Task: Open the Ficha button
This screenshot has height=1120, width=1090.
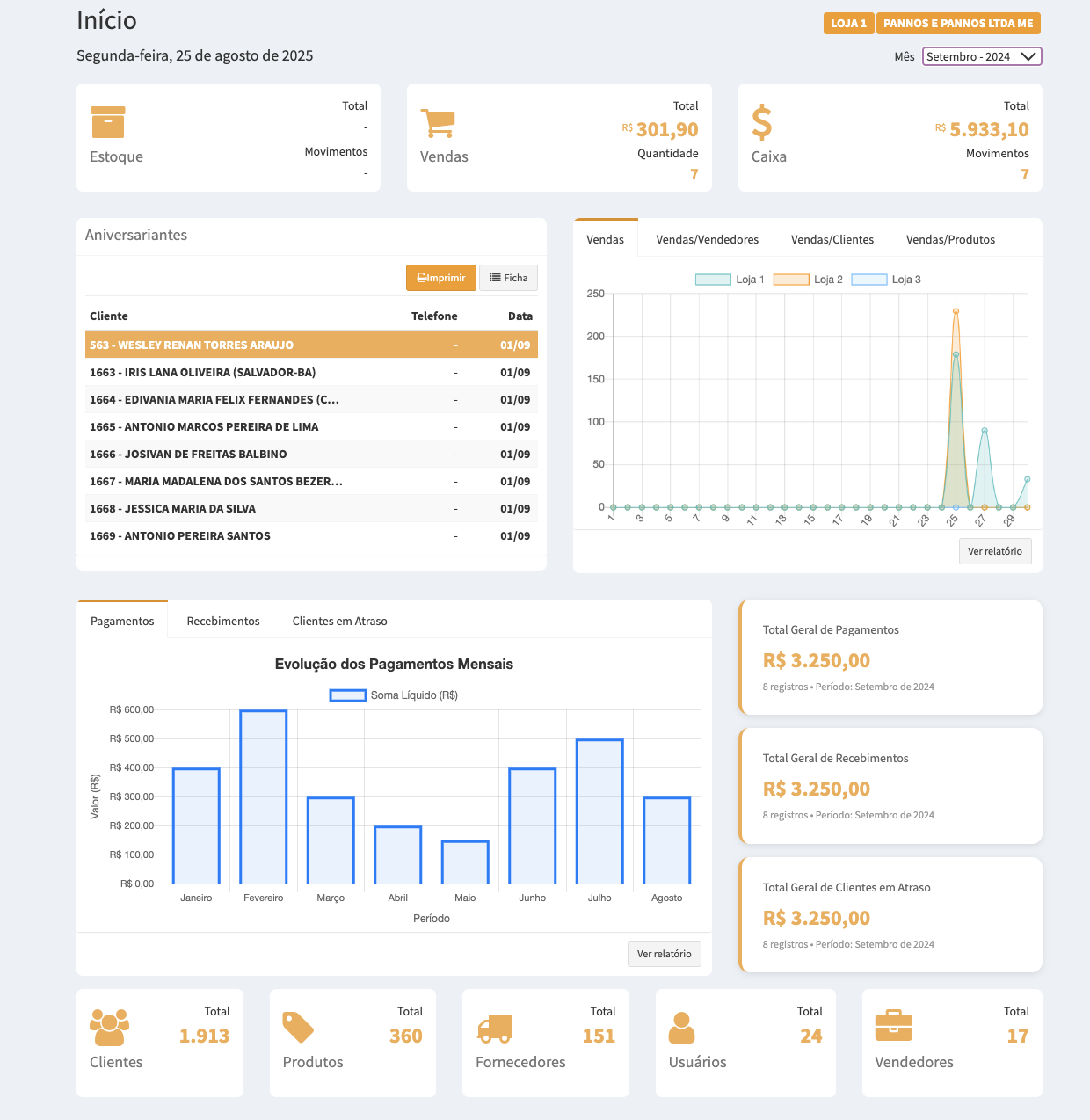Action: coord(508,278)
